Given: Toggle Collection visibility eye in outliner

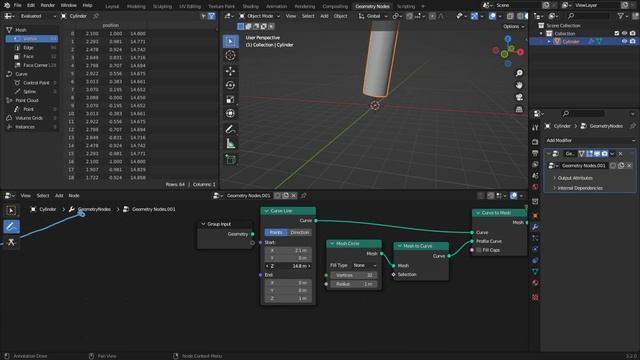Looking at the screenshot, I should tap(624, 33).
